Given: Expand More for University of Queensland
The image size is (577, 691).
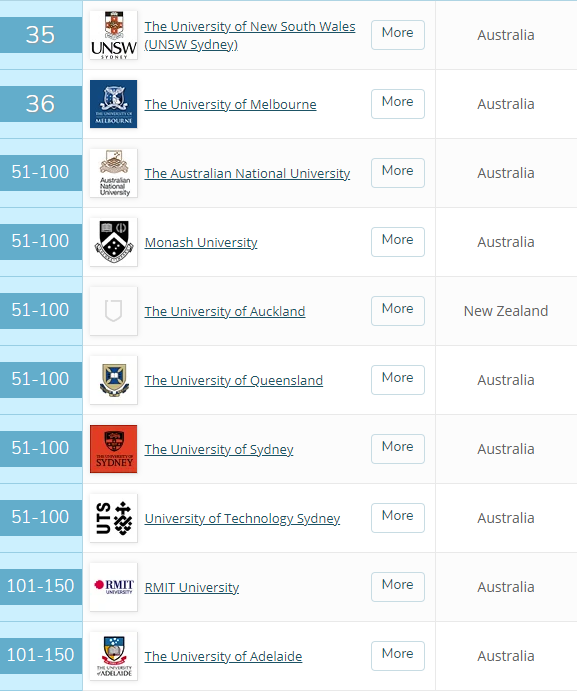Looking at the screenshot, I should [398, 380].
